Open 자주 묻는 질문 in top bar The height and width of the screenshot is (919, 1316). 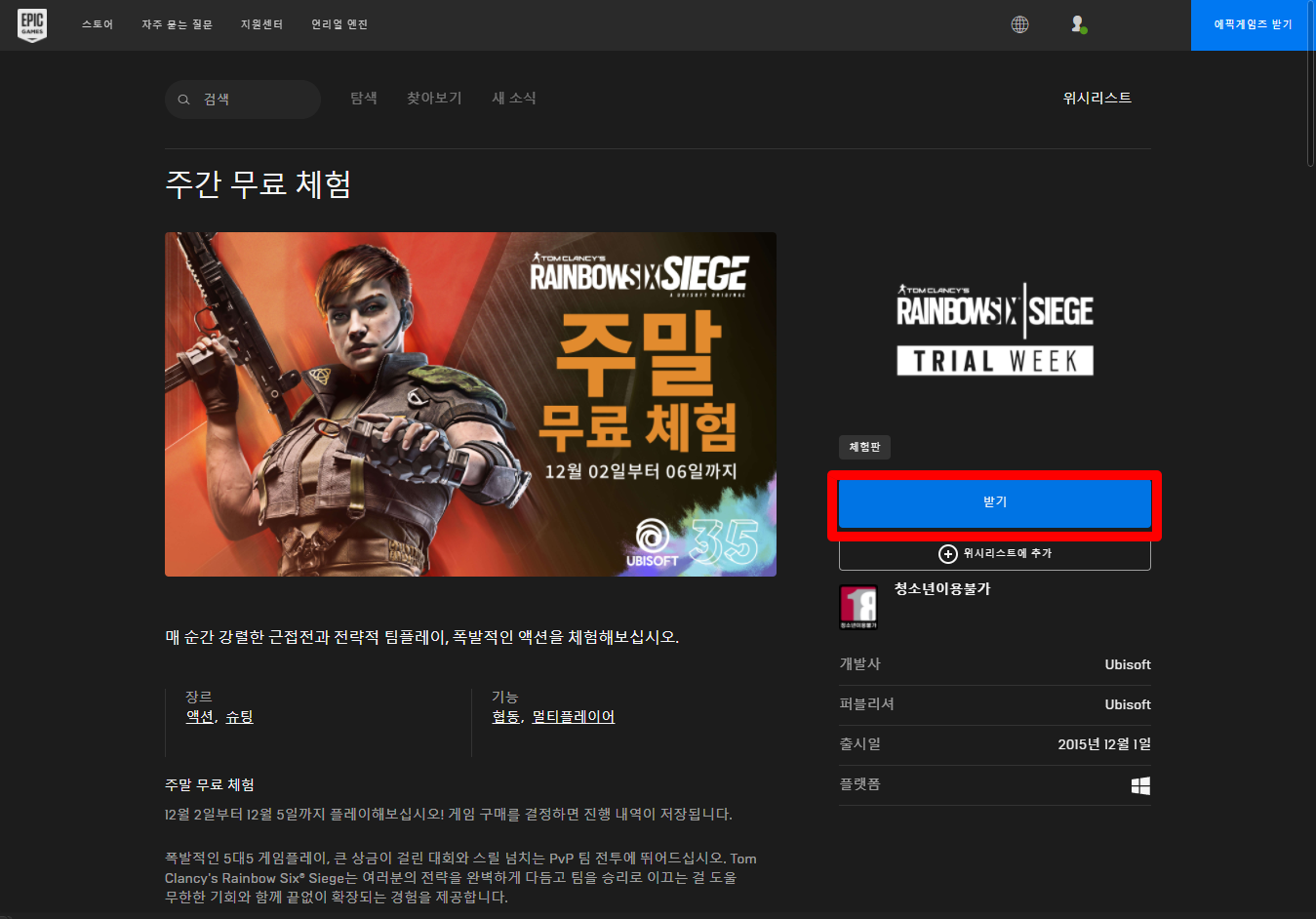click(177, 24)
